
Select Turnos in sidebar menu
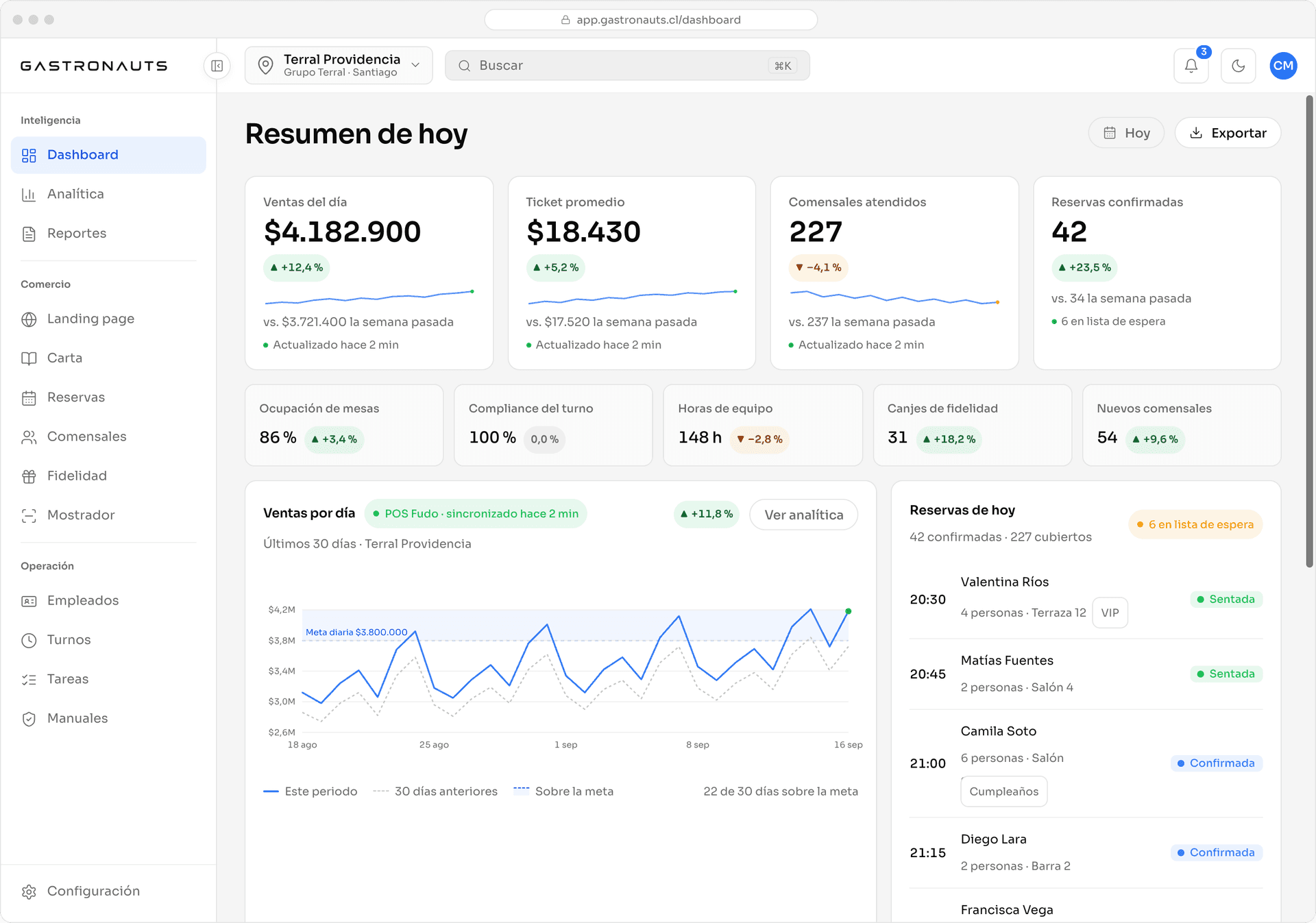click(108, 639)
